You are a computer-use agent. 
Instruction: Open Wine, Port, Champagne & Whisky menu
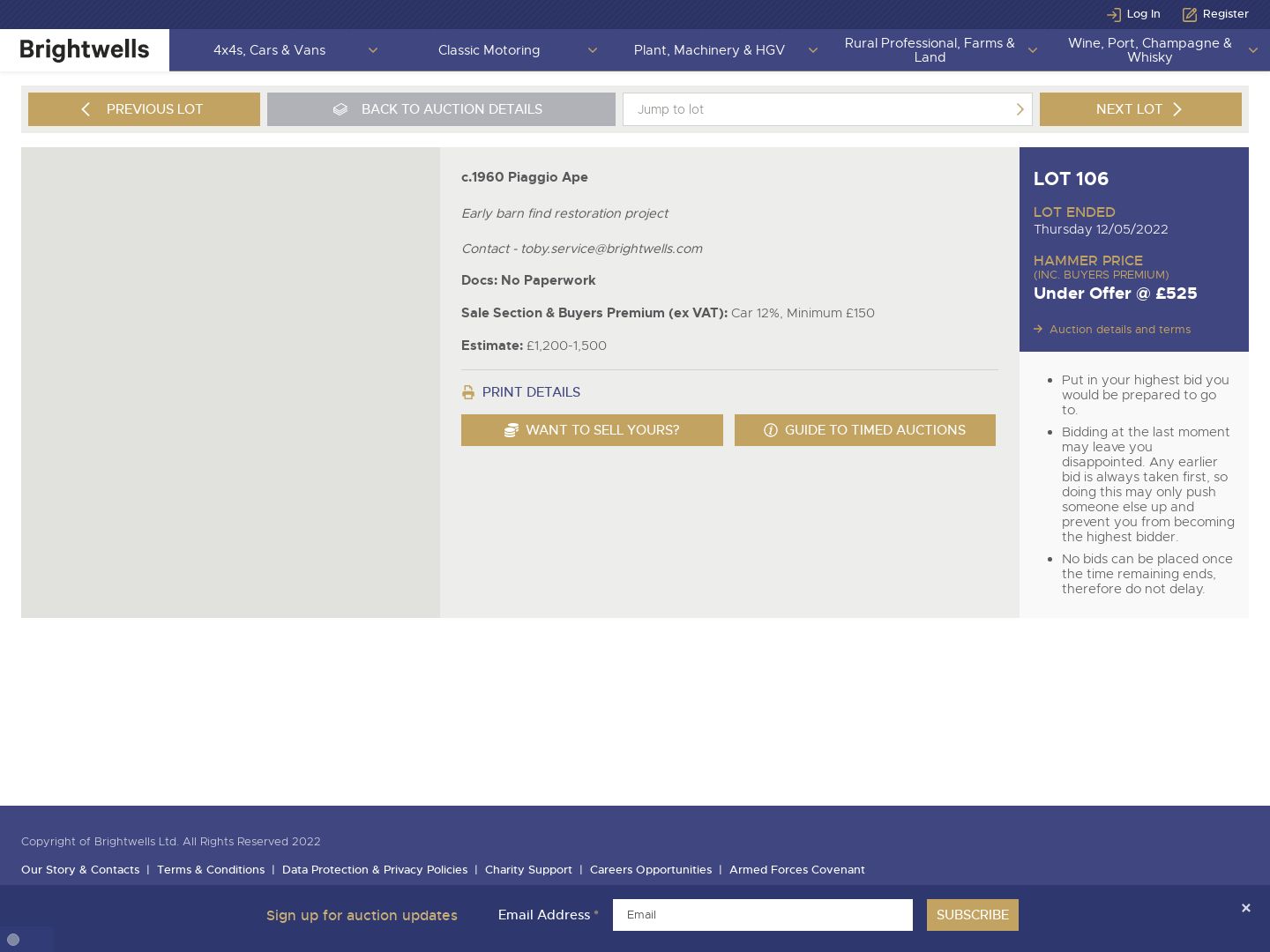pyautogui.click(x=1150, y=50)
